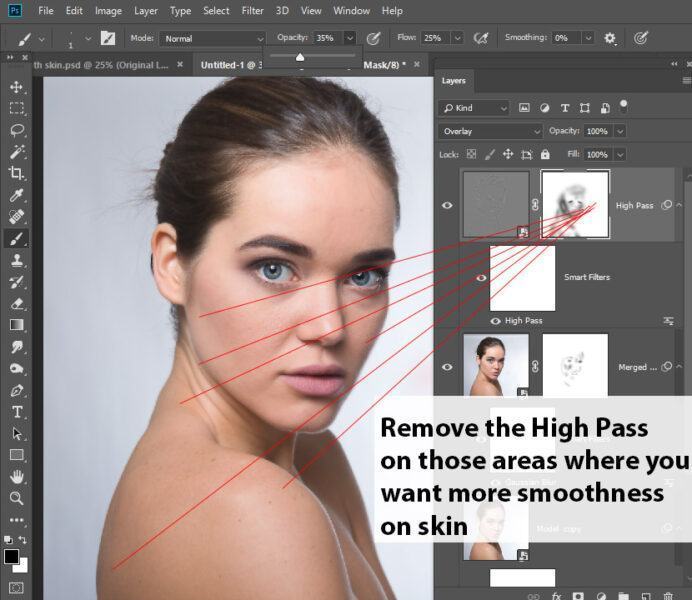Select the Hand tool
Screen dimensions: 692x600
tap(16, 477)
